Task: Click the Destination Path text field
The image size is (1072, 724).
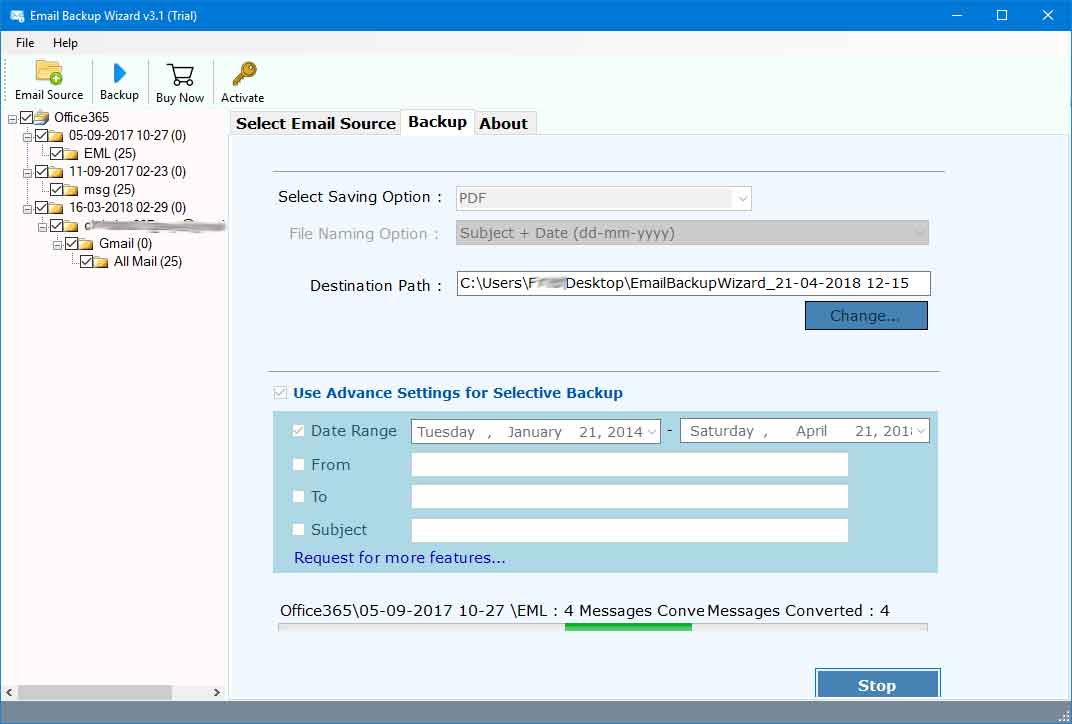Action: 693,284
